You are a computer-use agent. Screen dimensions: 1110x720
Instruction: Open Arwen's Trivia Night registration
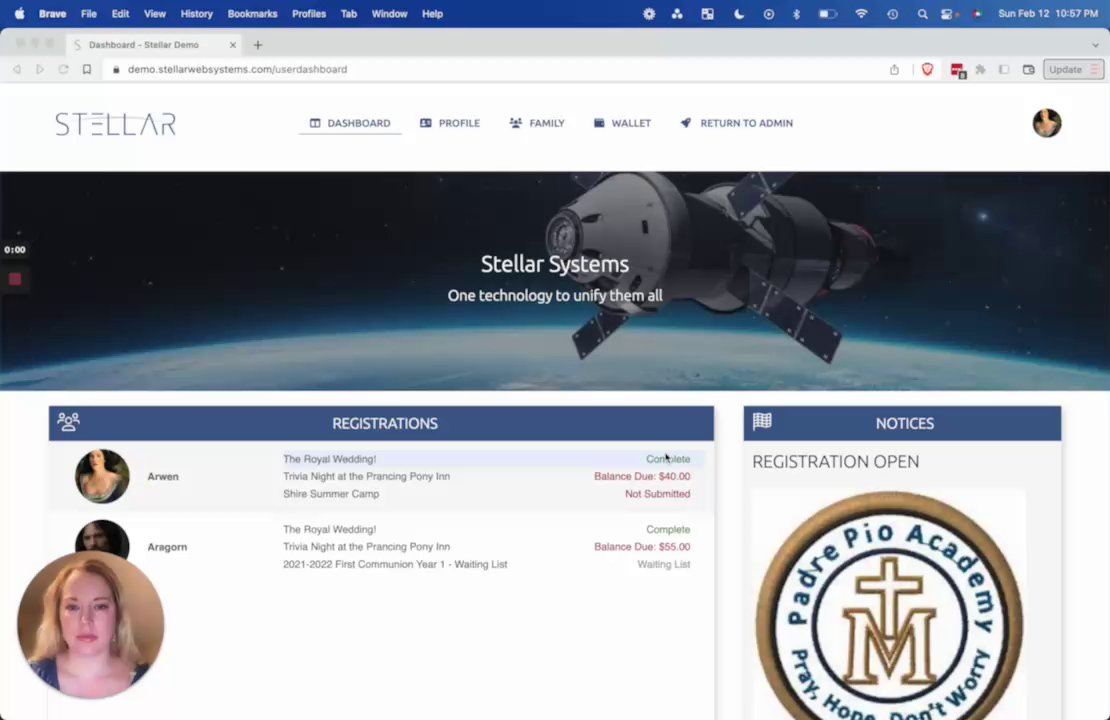pyautogui.click(x=366, y=476)
